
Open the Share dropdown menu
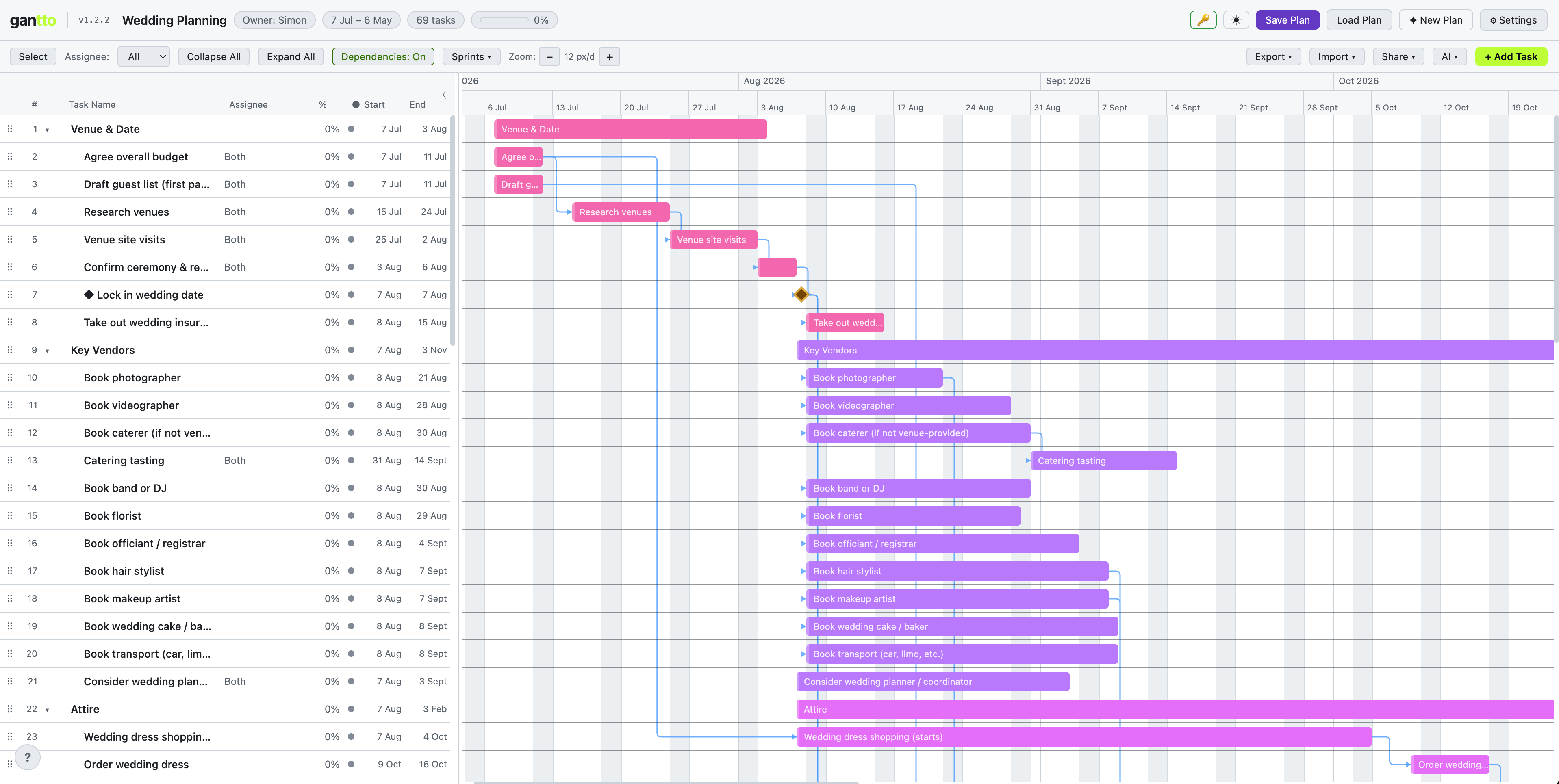pyautogui.click(x=1398, y=57)
